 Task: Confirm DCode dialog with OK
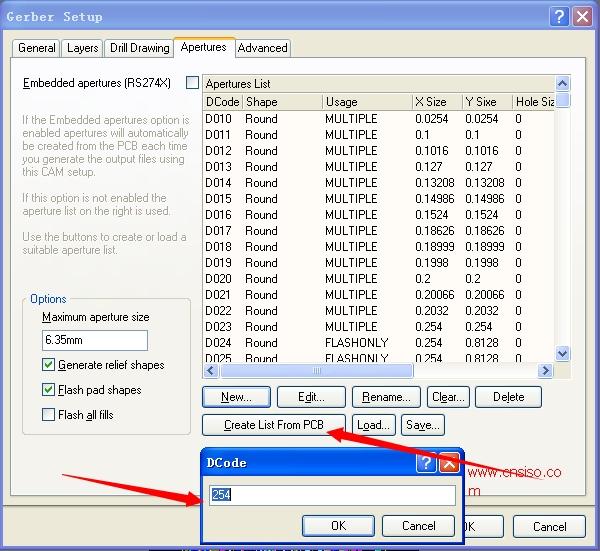click(x=338, y=526)
